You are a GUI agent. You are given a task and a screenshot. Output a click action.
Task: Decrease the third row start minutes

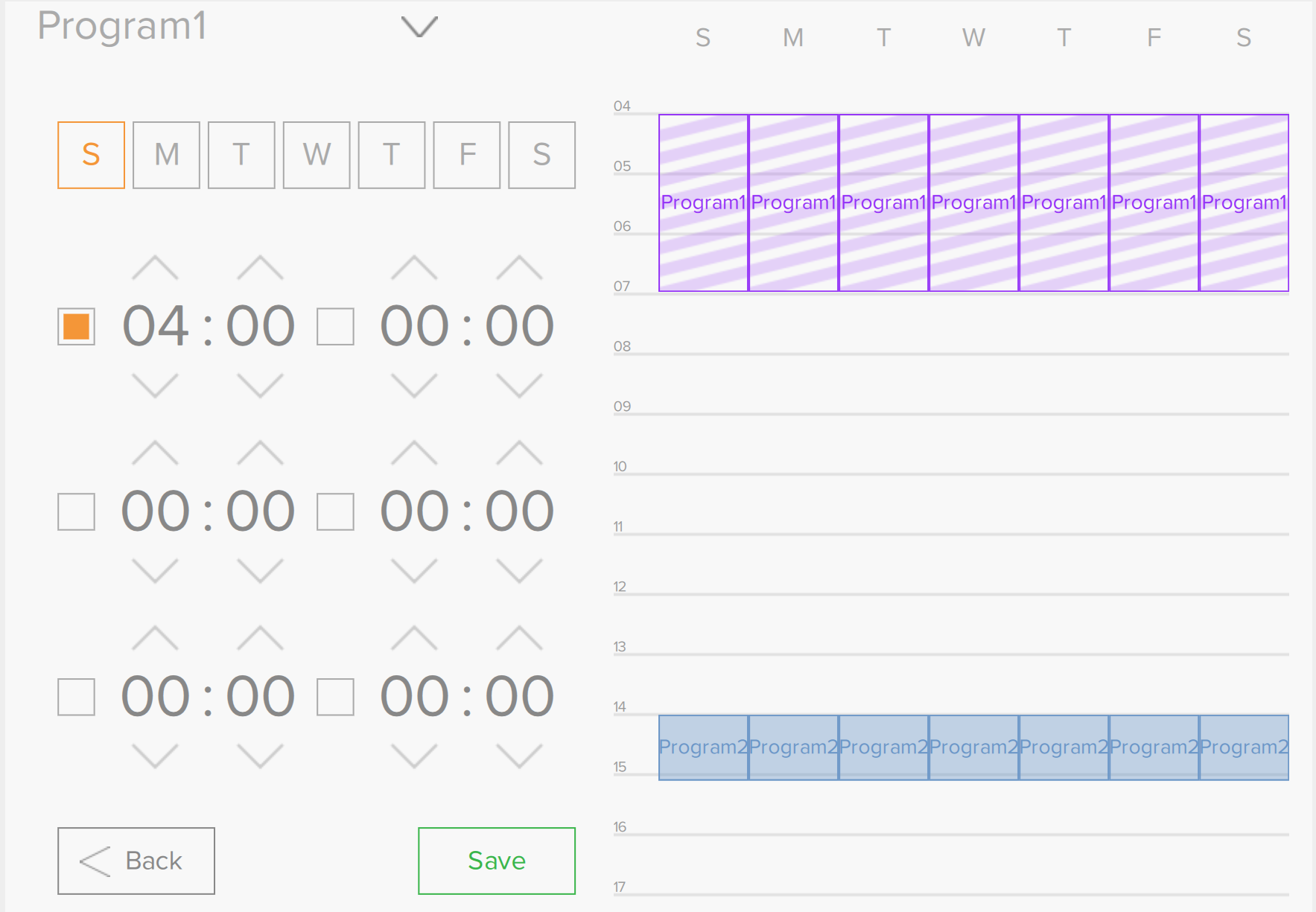tap(260, 756)
